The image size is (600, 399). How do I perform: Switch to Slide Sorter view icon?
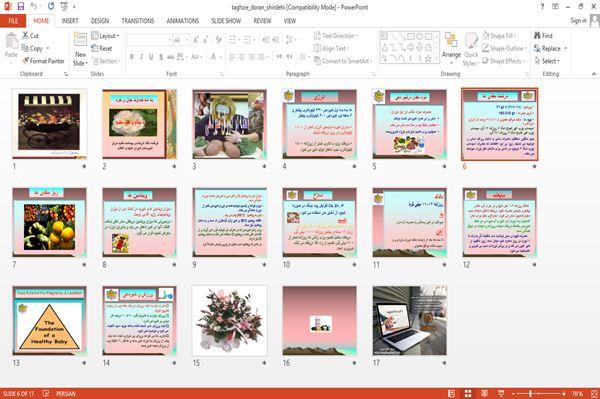[468, 393]
